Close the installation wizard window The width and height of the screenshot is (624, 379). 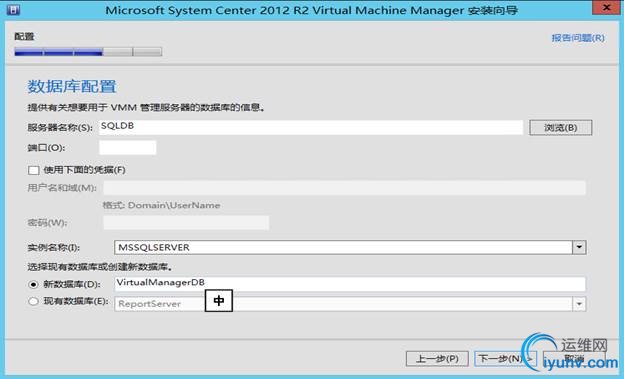click(x=606, y=8)
